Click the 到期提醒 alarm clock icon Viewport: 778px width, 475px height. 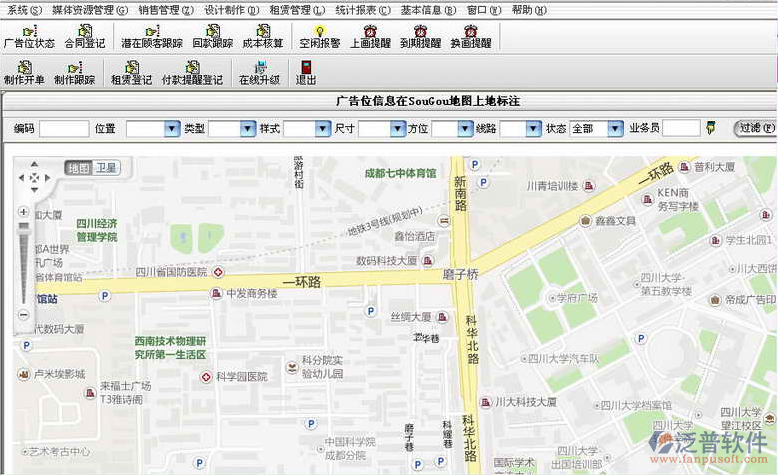pos(421,37)
